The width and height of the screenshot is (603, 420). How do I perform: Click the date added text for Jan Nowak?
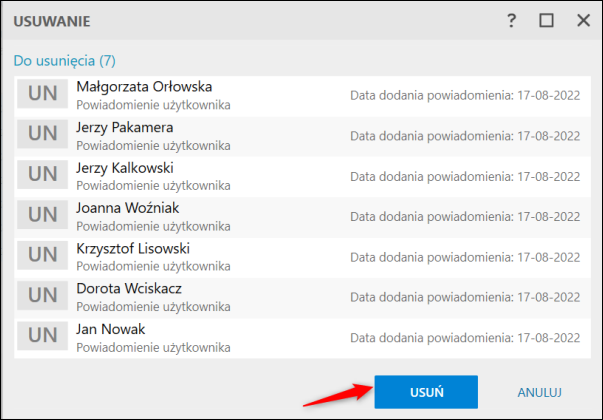464,336
